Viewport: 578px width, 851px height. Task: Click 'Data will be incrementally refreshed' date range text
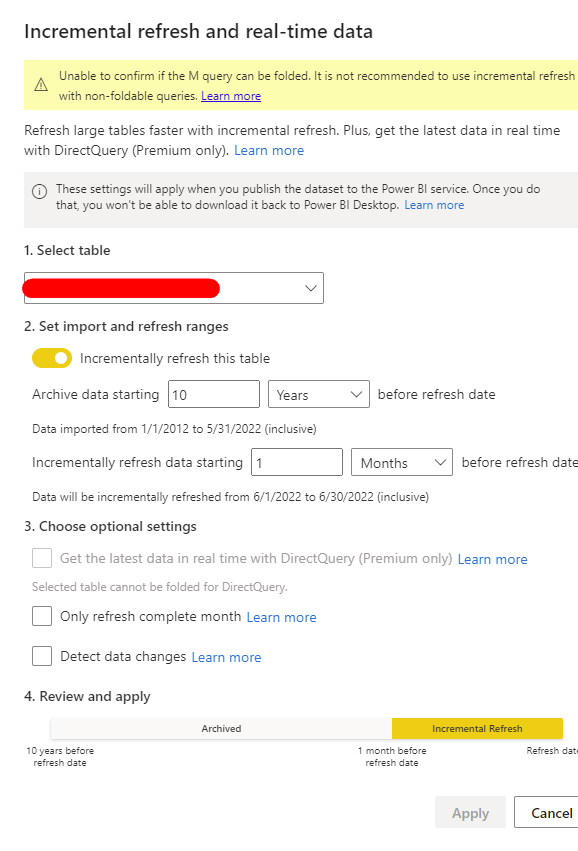[x=231, y=497]
